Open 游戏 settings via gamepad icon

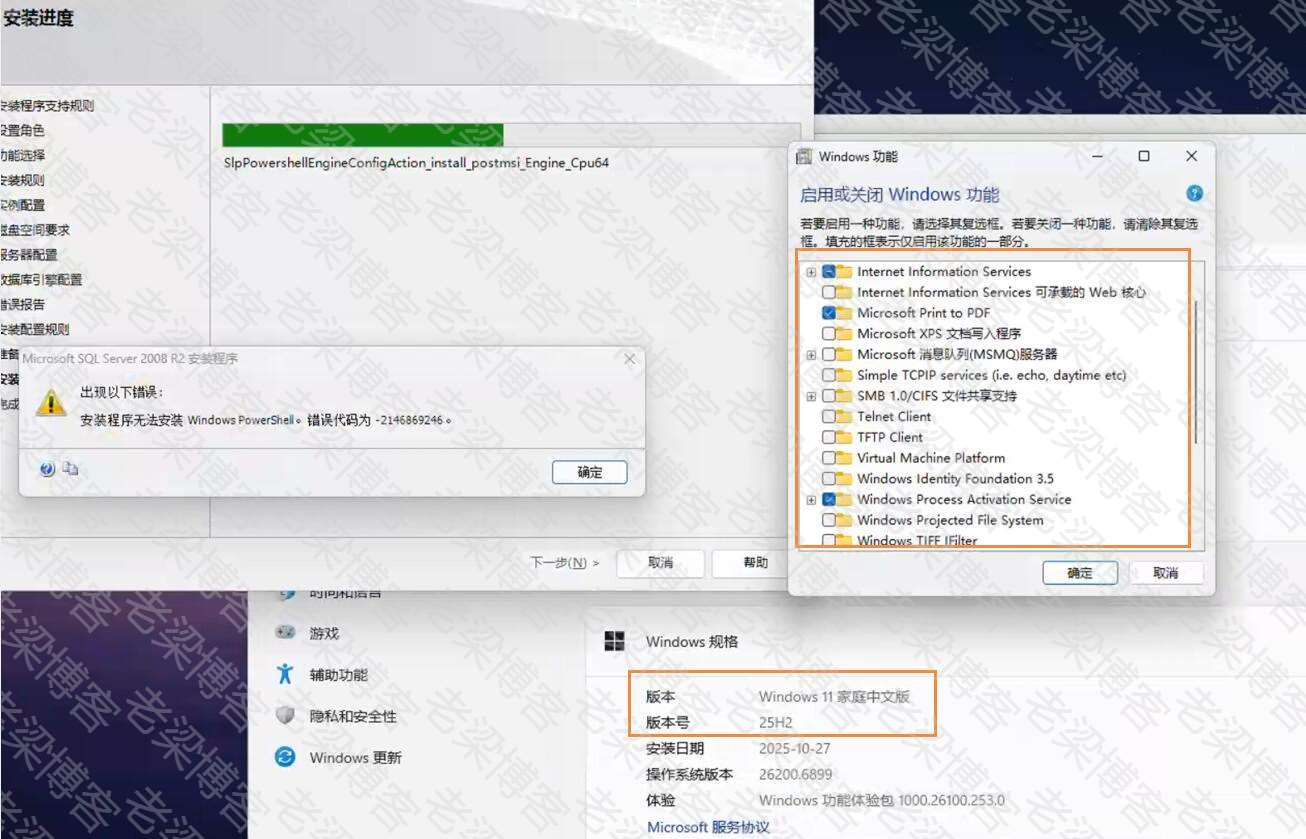click(x=286, y=633)
